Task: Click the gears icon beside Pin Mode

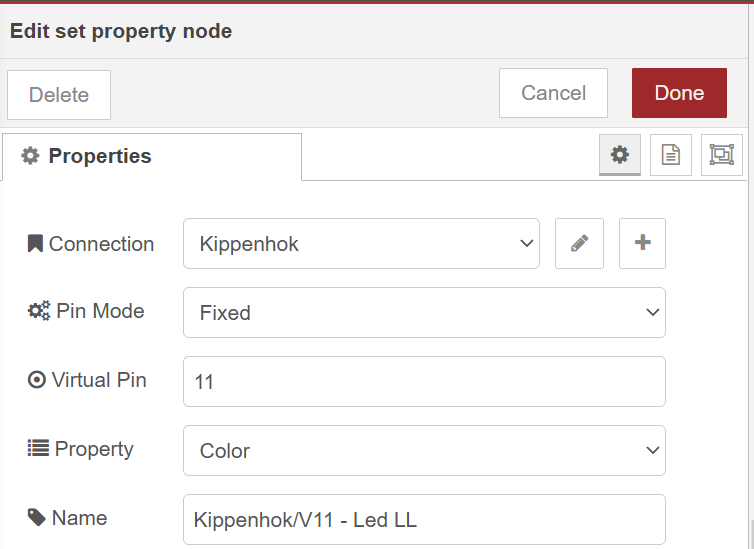Action: point(38,311)
